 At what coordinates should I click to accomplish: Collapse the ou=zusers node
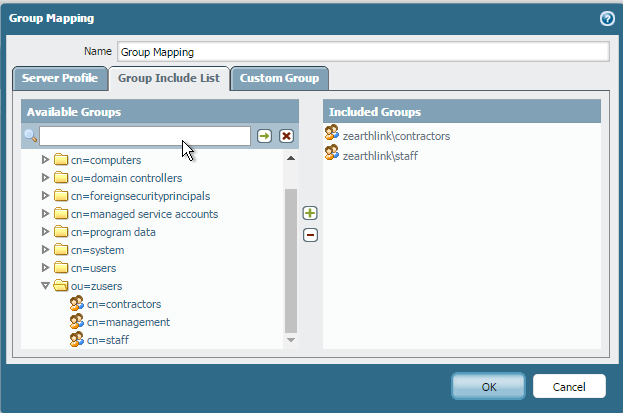pos(45,286)
